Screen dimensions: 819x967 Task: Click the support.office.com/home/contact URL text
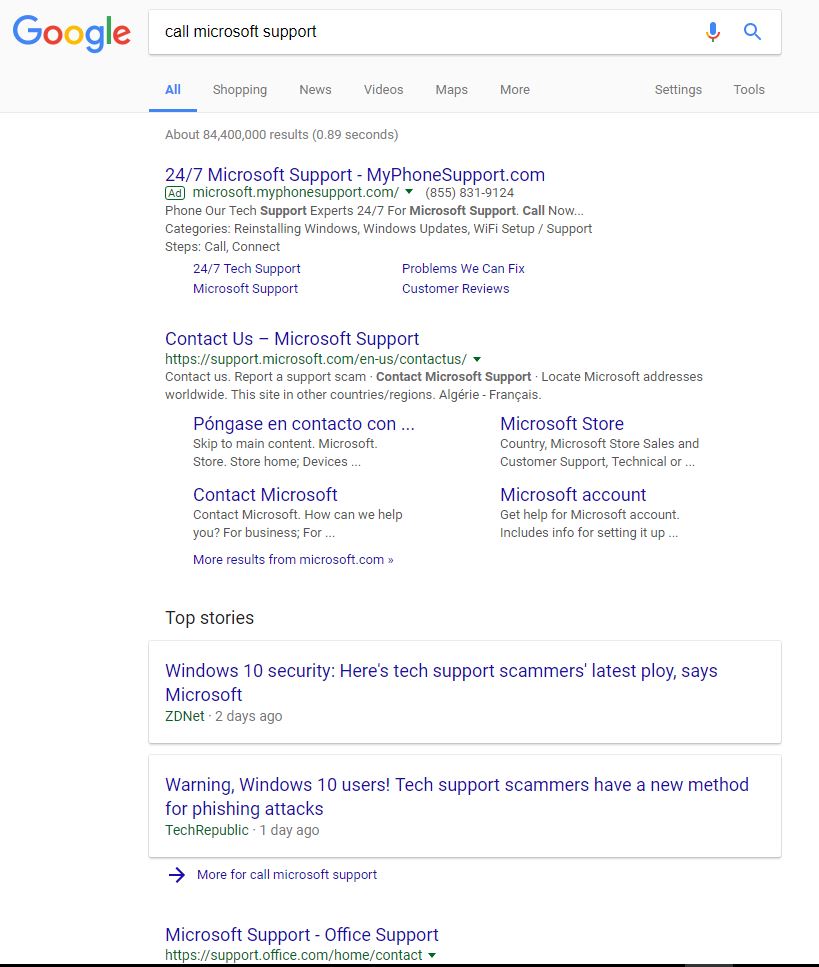pos(294,955)
